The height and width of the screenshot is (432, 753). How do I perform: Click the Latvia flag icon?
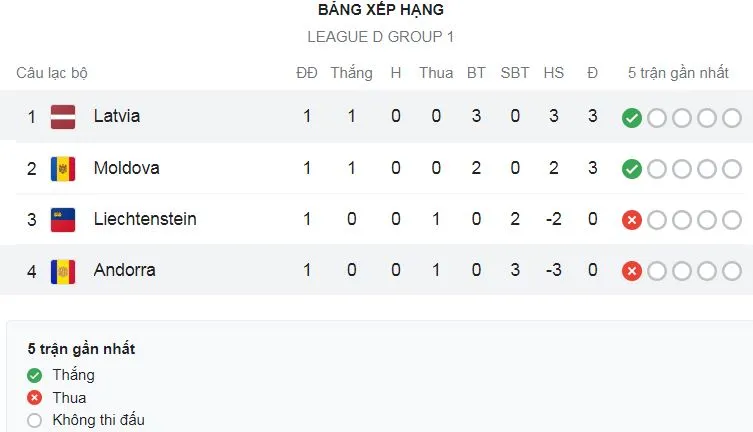[x=63, y=116]
